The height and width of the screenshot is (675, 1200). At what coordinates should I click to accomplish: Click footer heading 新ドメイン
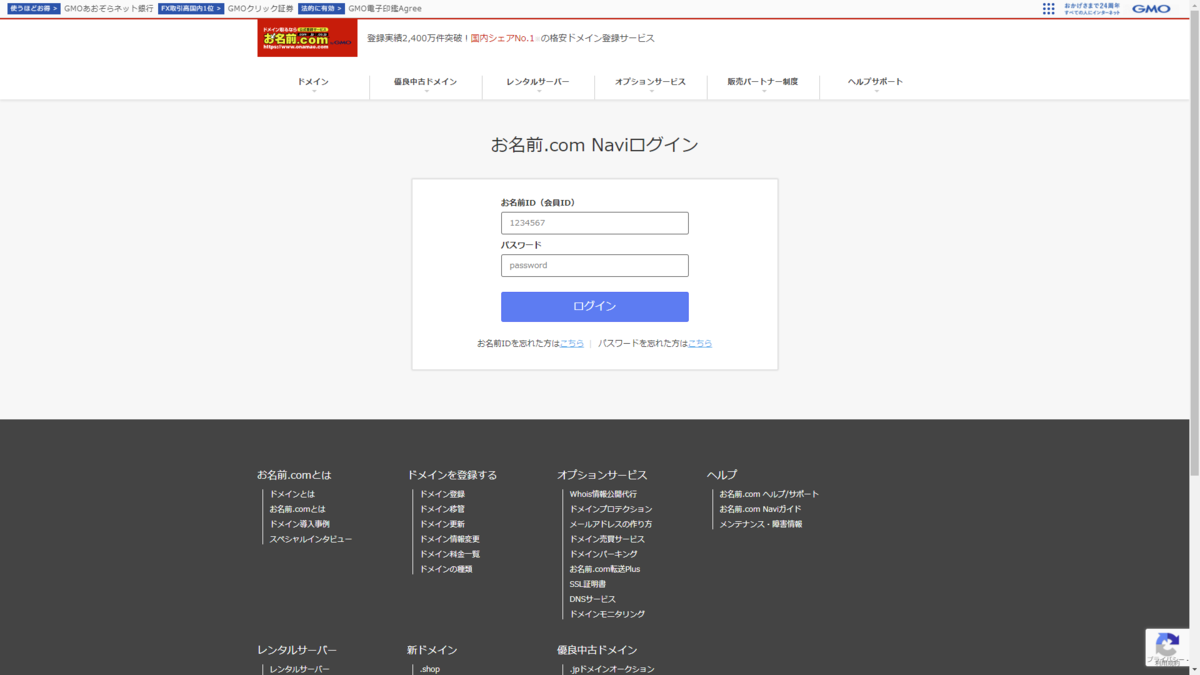[432, 650]
